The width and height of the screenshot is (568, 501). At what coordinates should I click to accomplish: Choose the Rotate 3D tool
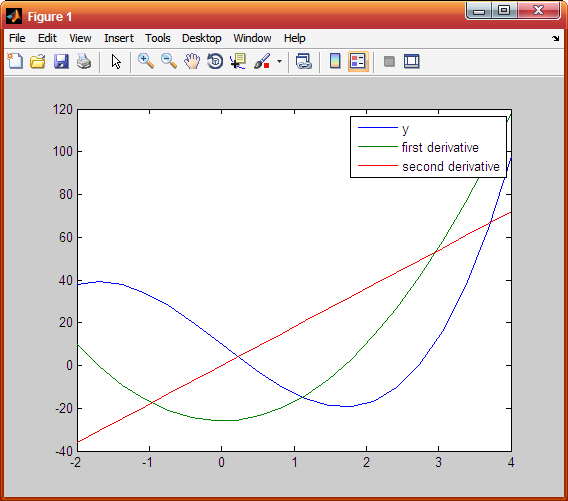[215, 61]
